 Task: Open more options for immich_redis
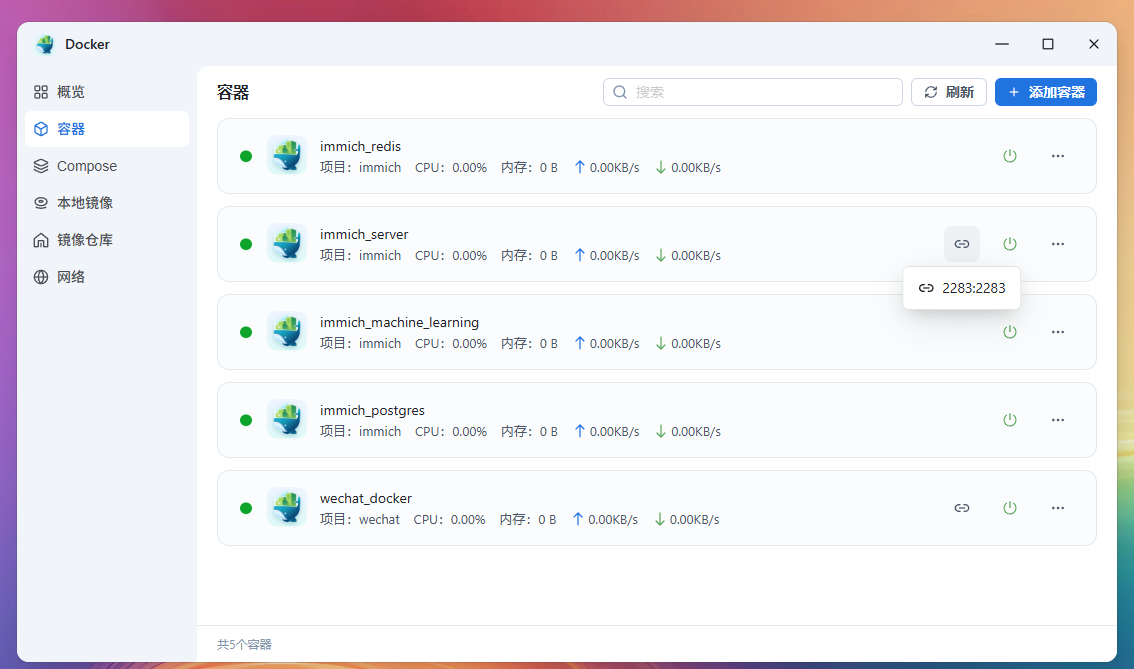coord(1057,155)
